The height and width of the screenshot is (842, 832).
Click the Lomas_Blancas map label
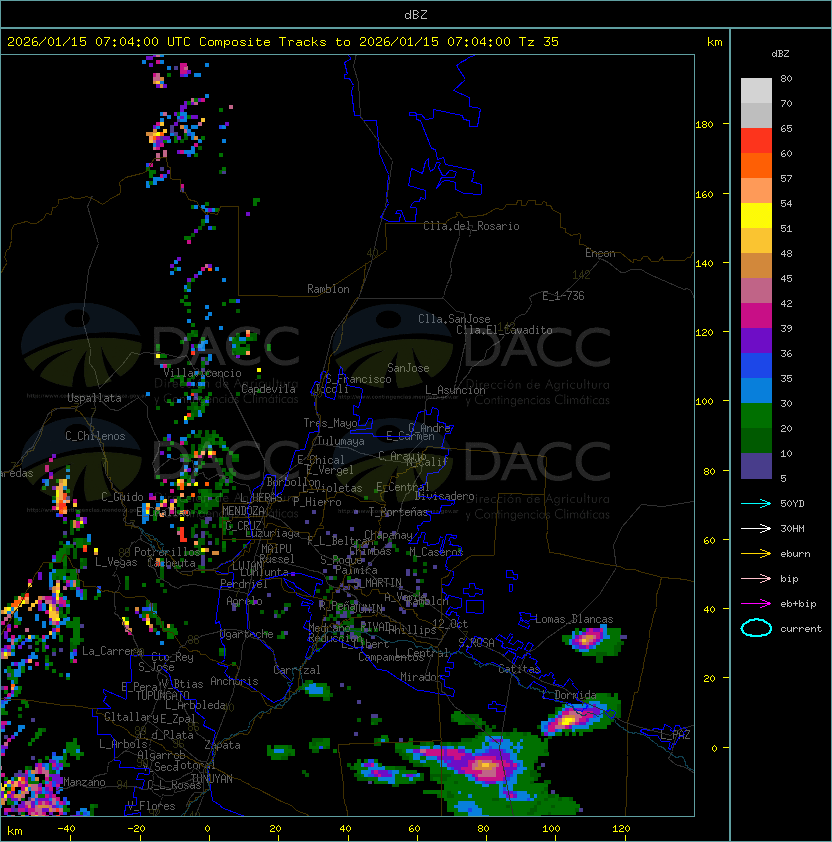pos(574,619)
